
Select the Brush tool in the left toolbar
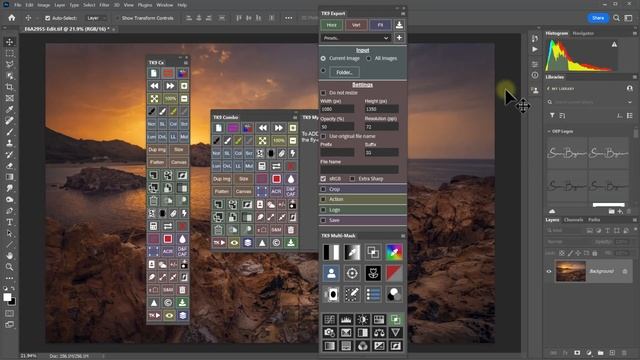coord(9,132)
